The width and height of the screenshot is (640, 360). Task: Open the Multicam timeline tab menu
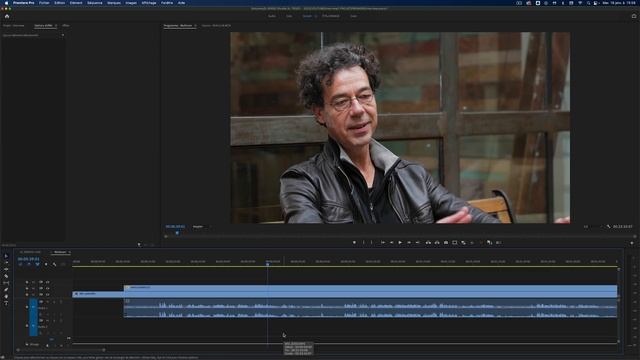click(x=69, y=252)
